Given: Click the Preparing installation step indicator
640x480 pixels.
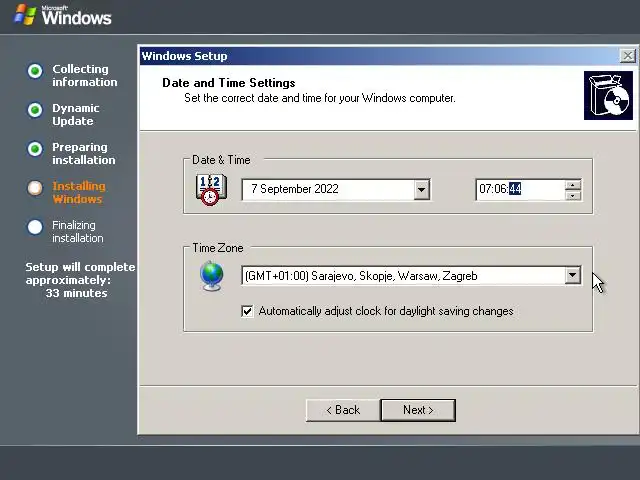Looking at the screenshot, I should (x=35, y=149).
